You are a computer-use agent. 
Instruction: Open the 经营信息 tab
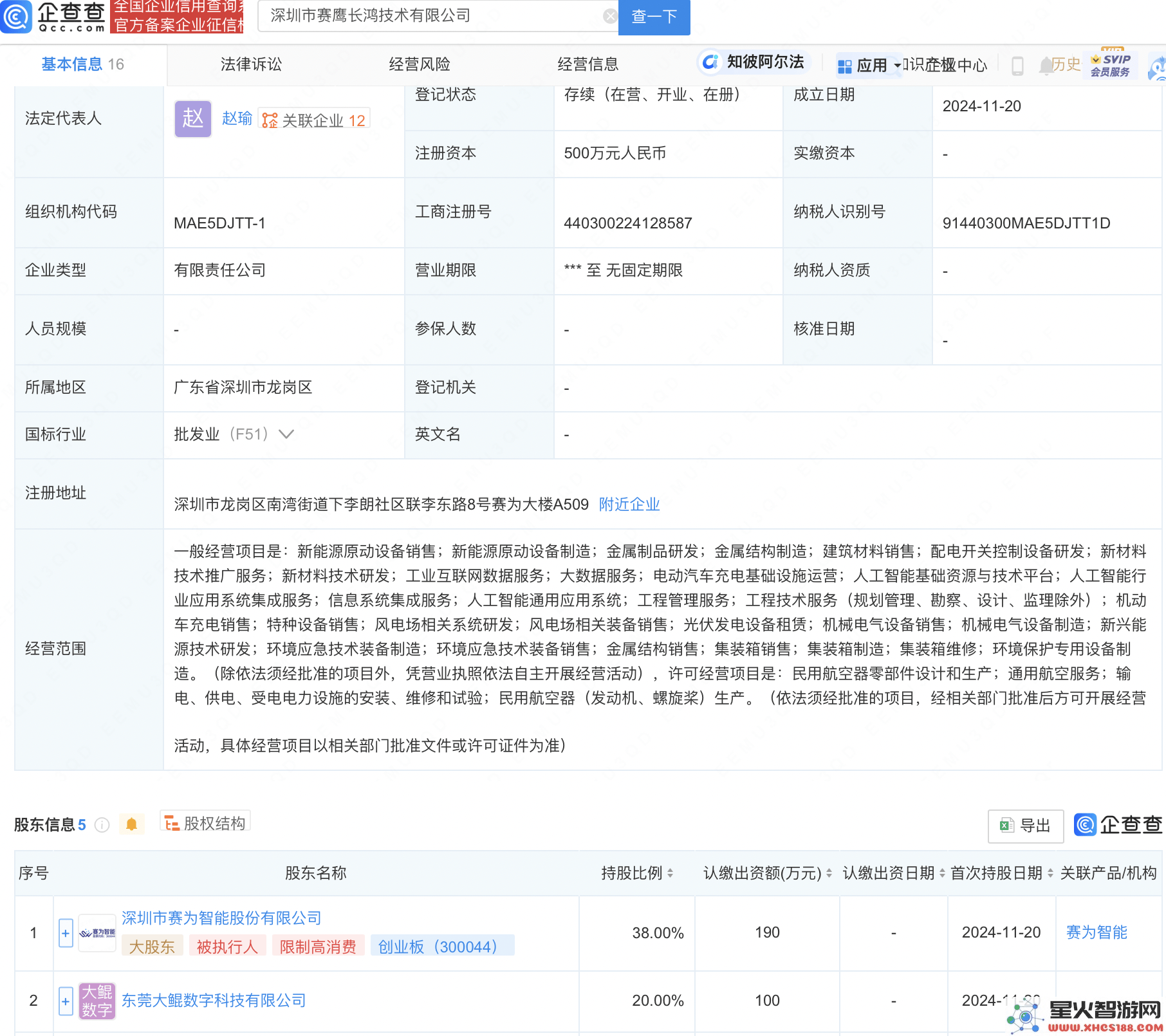click(x=588, y=64)
